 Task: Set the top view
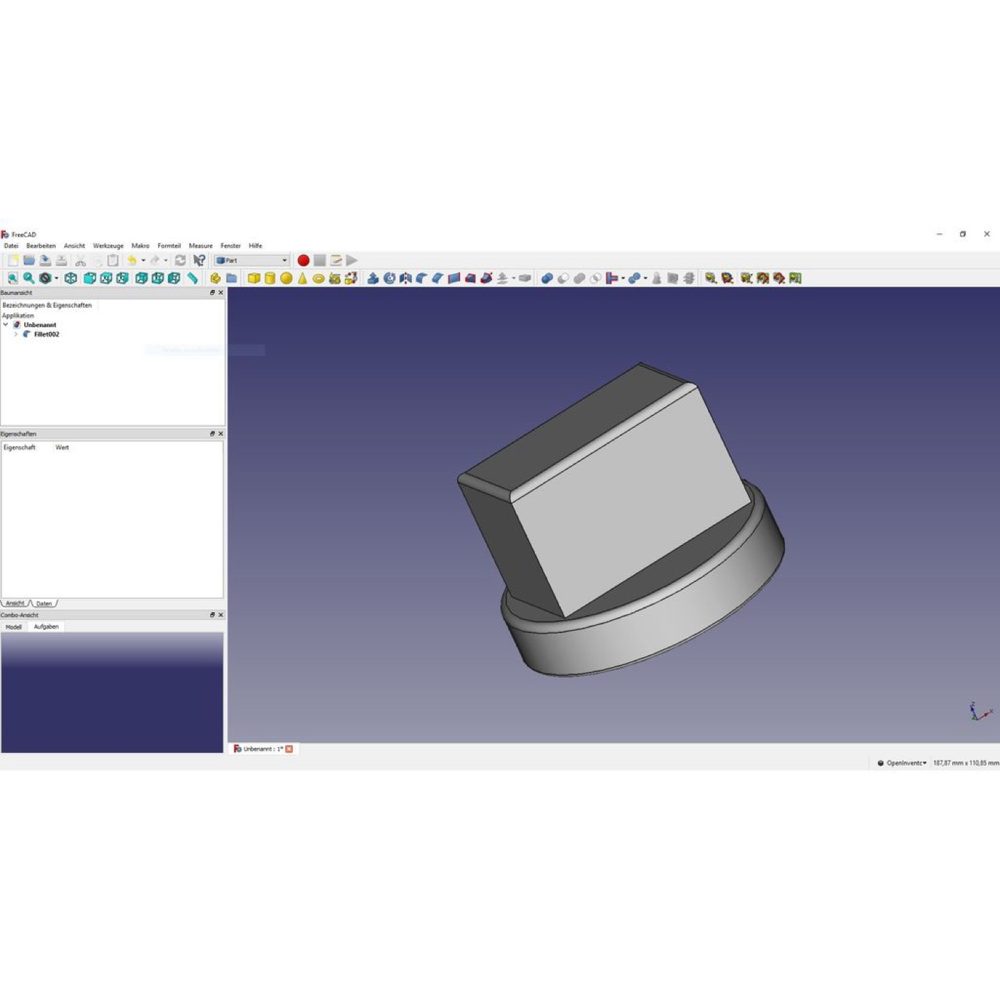pos(106,278)
